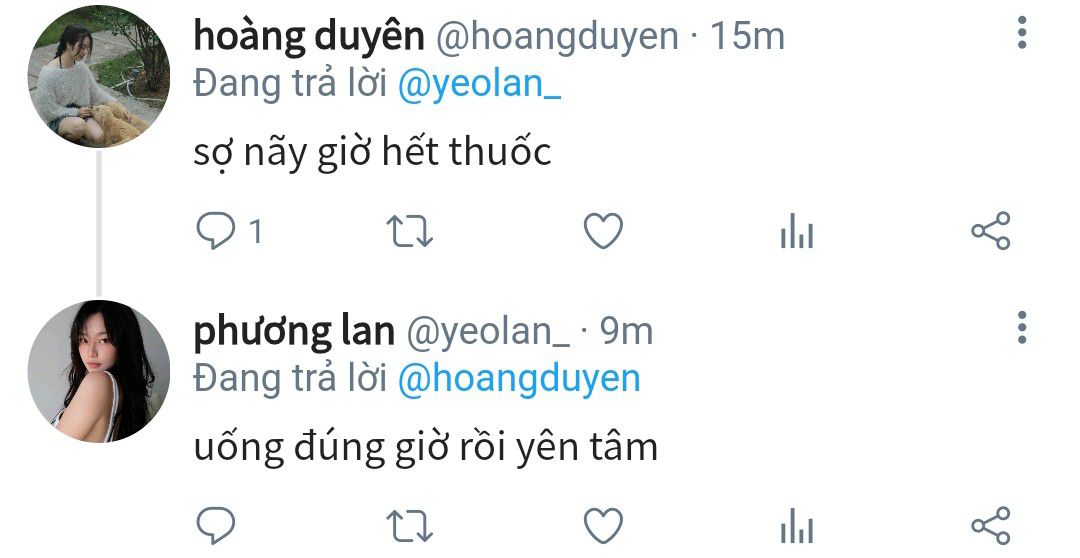
Task: Click the display name hoàng duyên
Action: point(309,36)
